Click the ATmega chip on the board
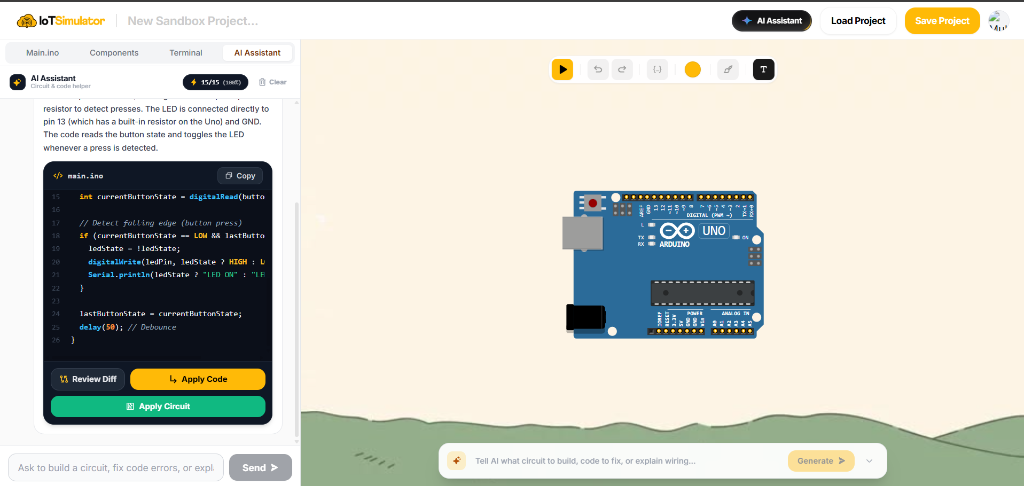 tap(702, 293)
